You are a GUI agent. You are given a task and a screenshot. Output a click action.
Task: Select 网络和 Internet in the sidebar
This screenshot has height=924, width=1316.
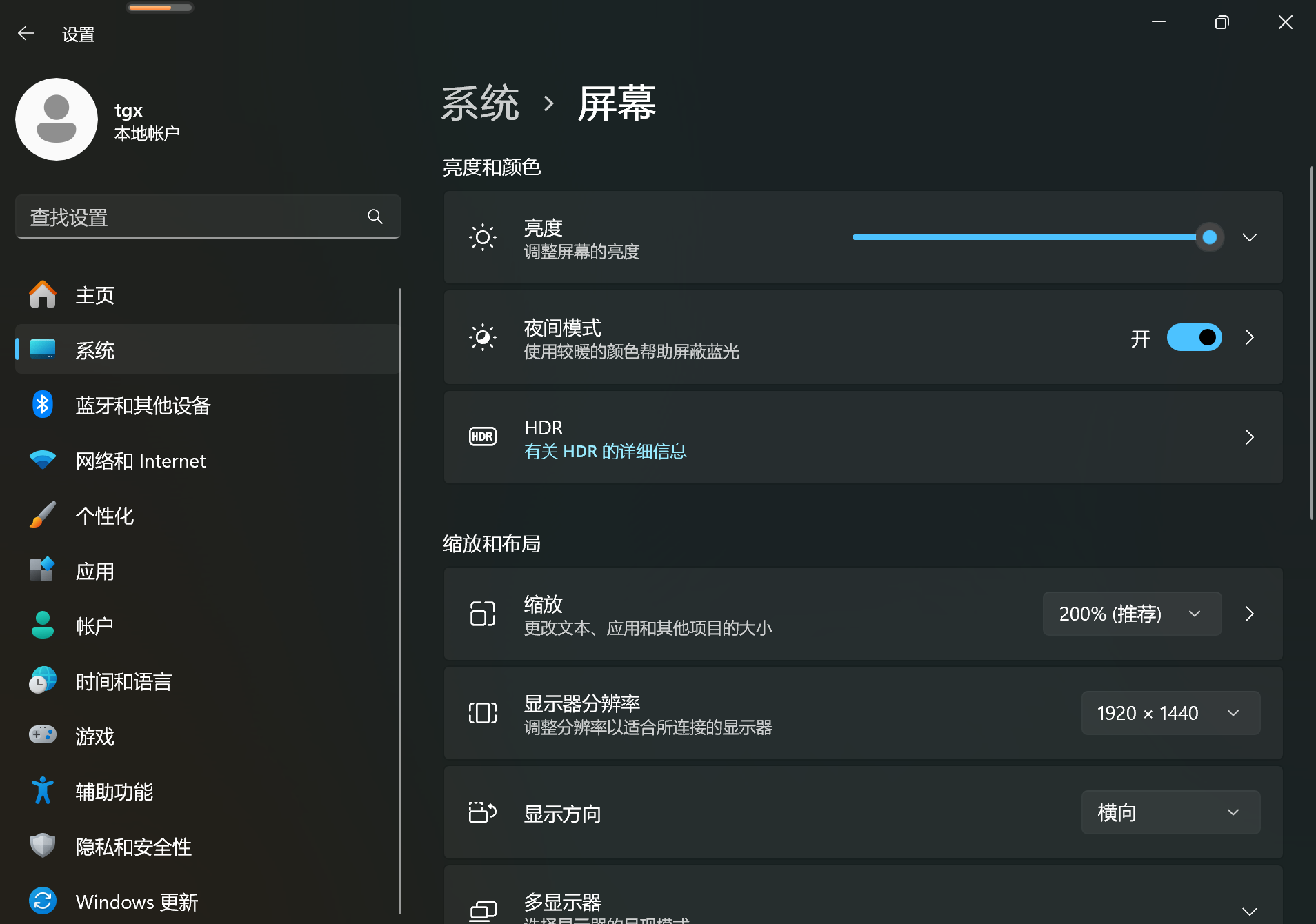click(x=207, y=460)
